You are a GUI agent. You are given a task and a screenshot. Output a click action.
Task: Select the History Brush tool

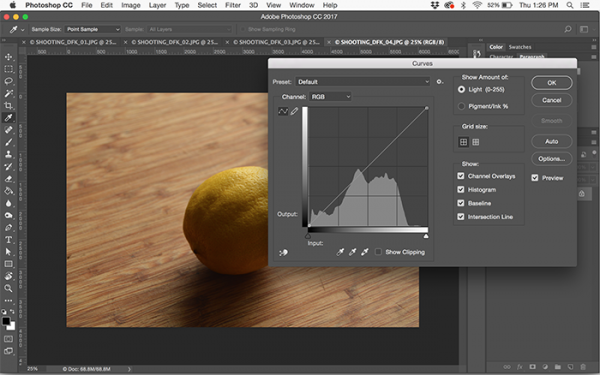pos(8,166)
